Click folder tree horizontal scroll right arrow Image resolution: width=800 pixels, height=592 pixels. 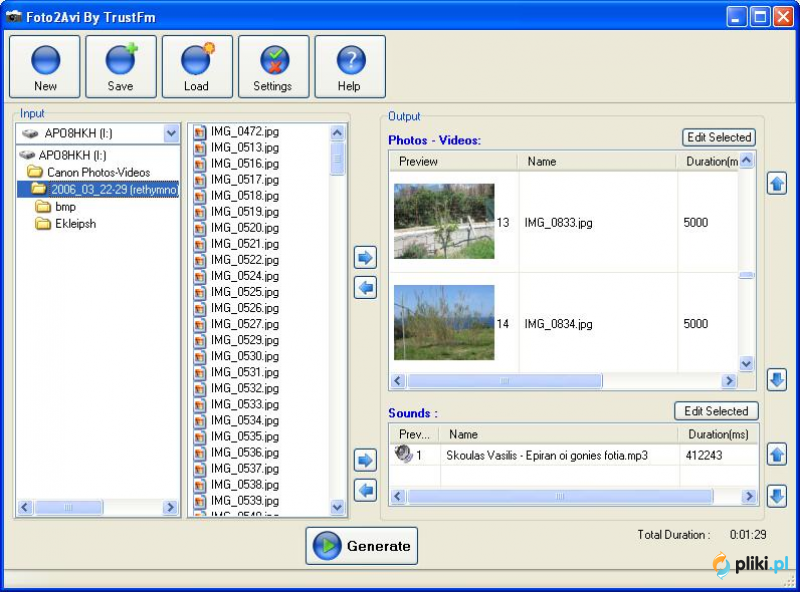[171, 507]
